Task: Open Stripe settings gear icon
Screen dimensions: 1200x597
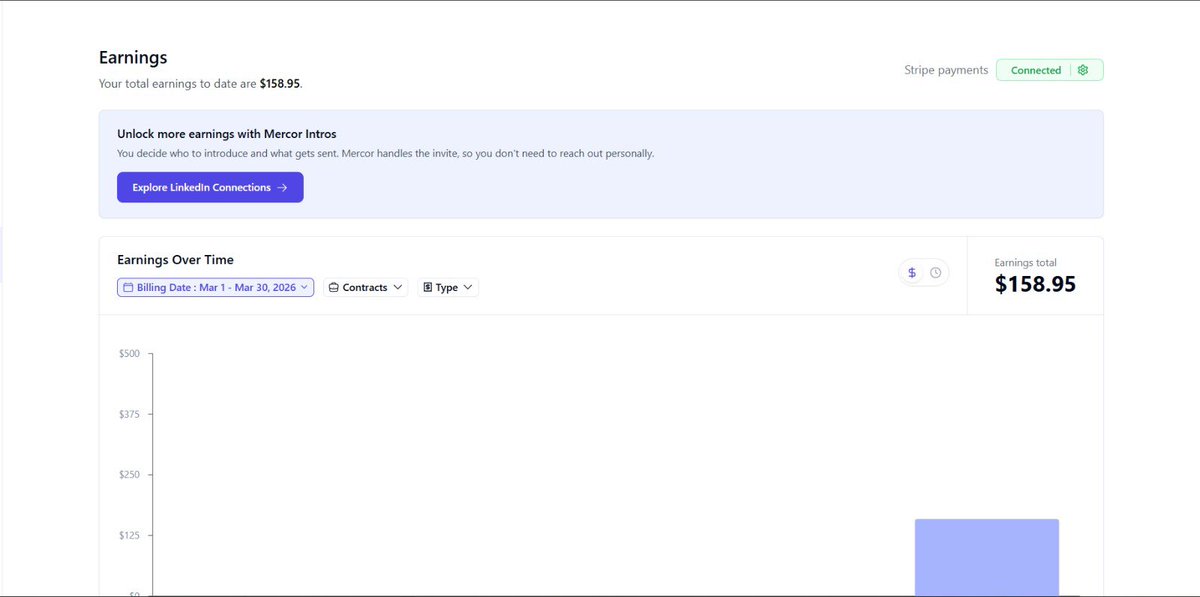Action: click(1083, 70)
